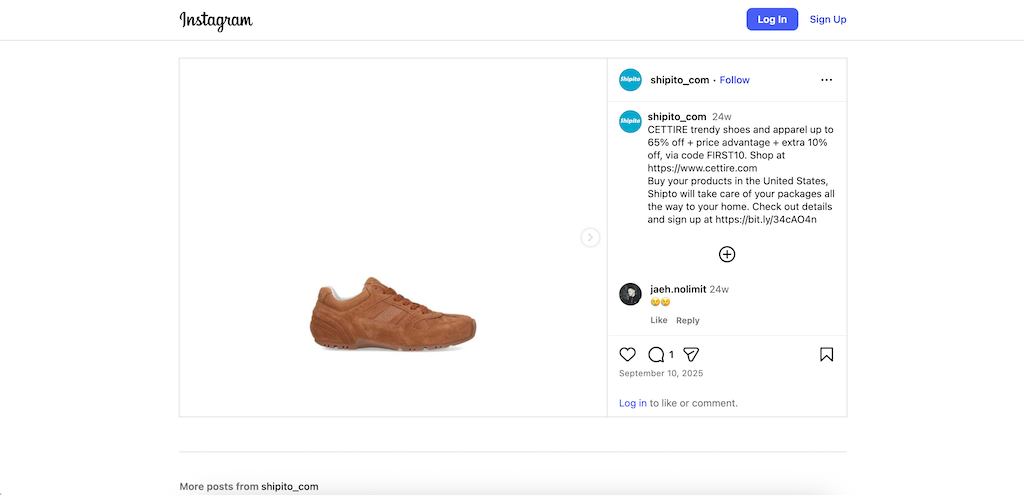Click the Sign Up link
This screenshot has width=1024, height=495.
click(828, 20)
